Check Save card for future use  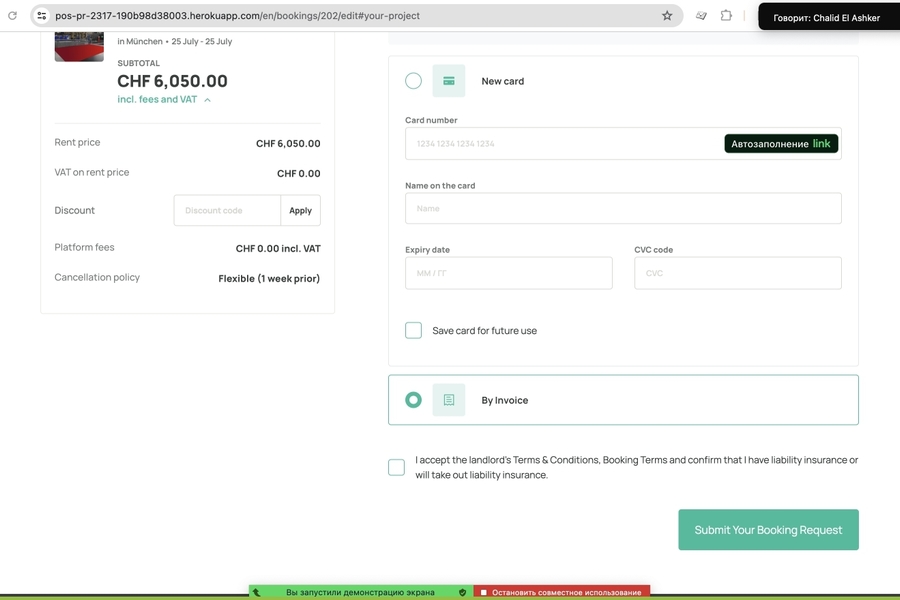pos(413,330)
